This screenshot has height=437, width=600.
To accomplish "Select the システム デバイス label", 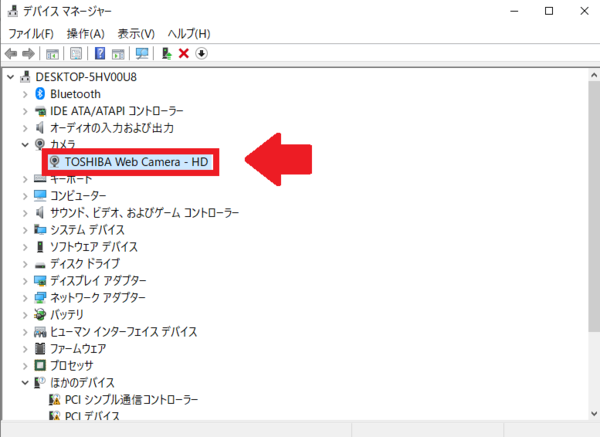I will click(88, 230).
